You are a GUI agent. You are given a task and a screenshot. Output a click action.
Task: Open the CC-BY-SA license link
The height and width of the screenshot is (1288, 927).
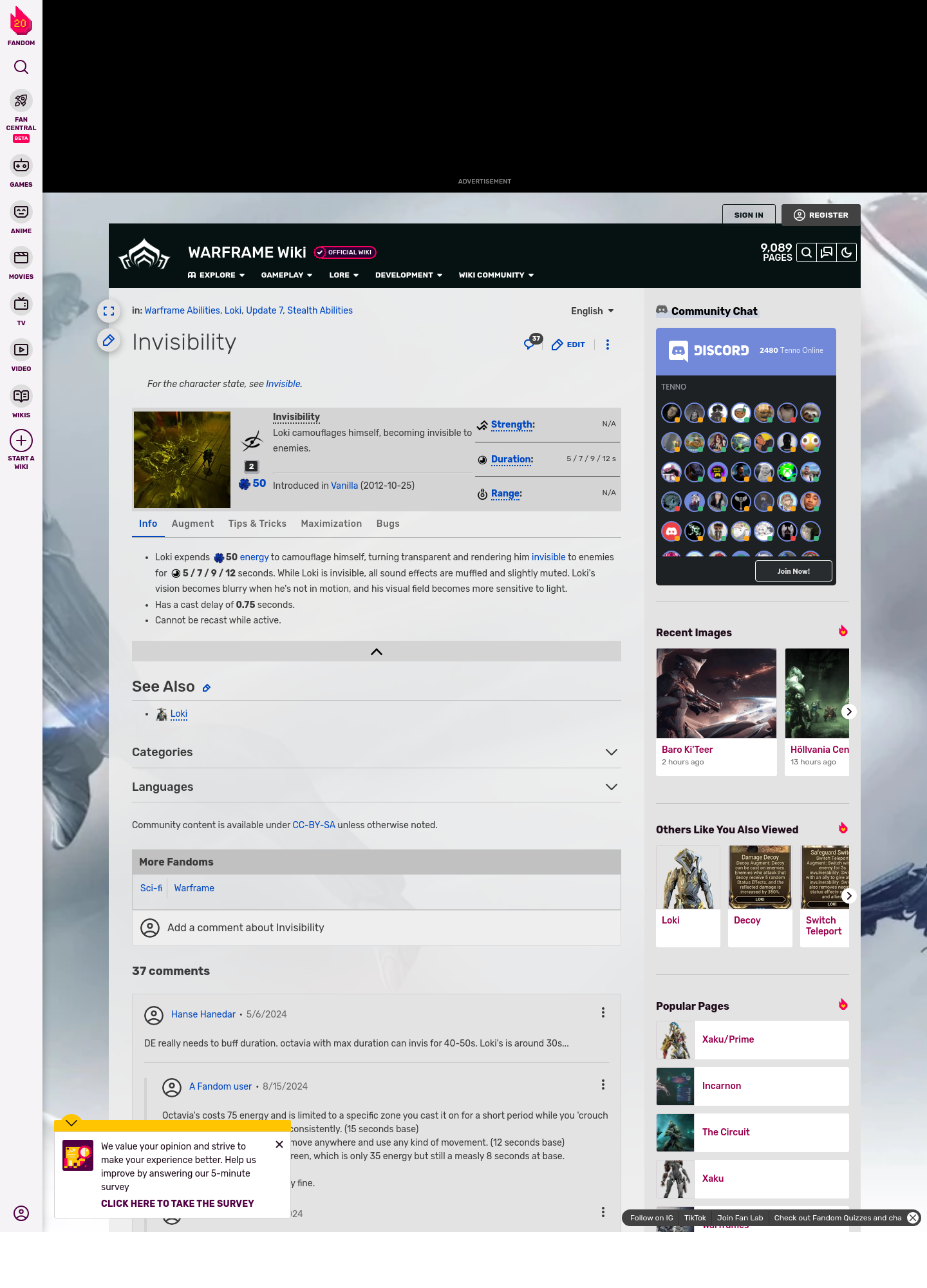pyautogui.click(x=314, y=825)
